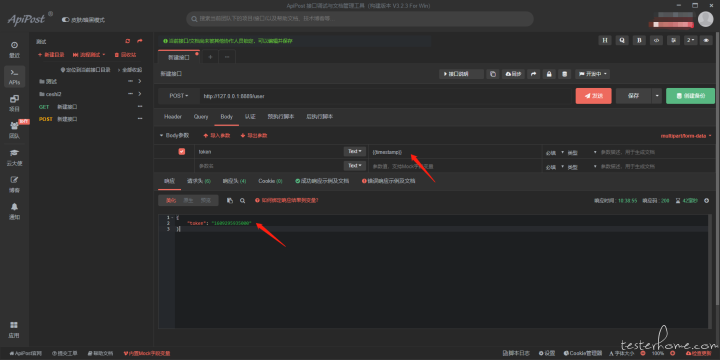720x360 pixels.
Task: Click the 新建目录 new folder button
Action: (x=51, y=55)
